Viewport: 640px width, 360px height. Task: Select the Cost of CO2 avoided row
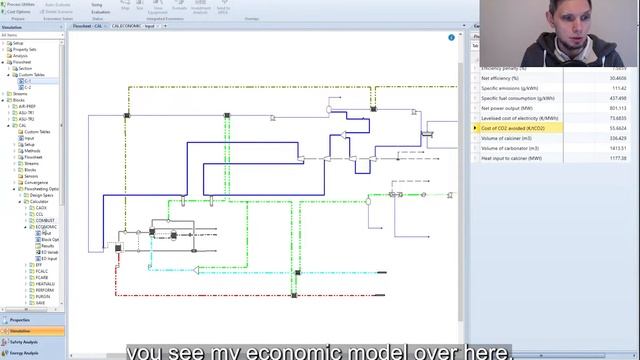coord(551,128)
